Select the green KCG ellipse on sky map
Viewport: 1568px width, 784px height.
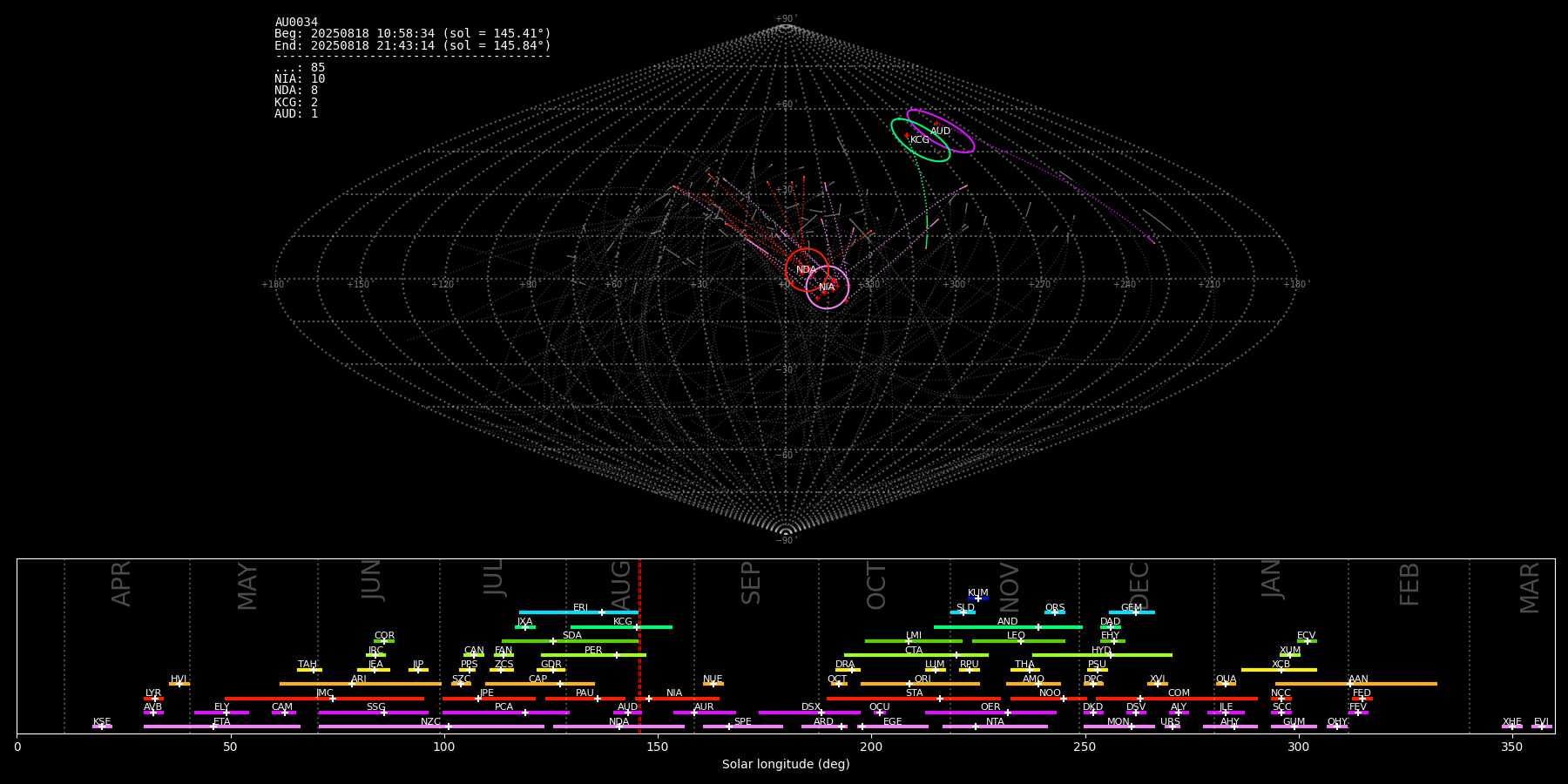click(x=920, y=140)
